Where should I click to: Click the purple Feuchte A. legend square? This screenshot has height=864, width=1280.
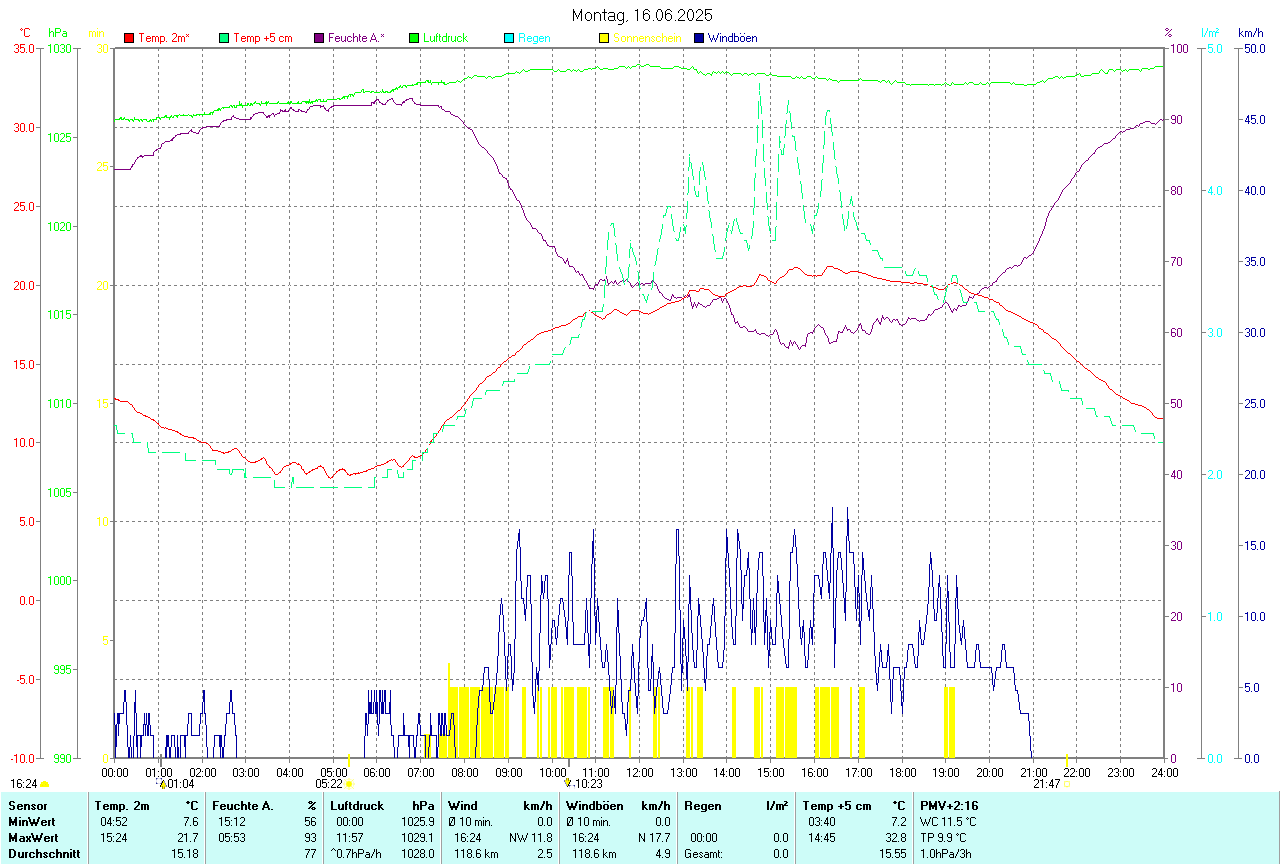[319, 38]
